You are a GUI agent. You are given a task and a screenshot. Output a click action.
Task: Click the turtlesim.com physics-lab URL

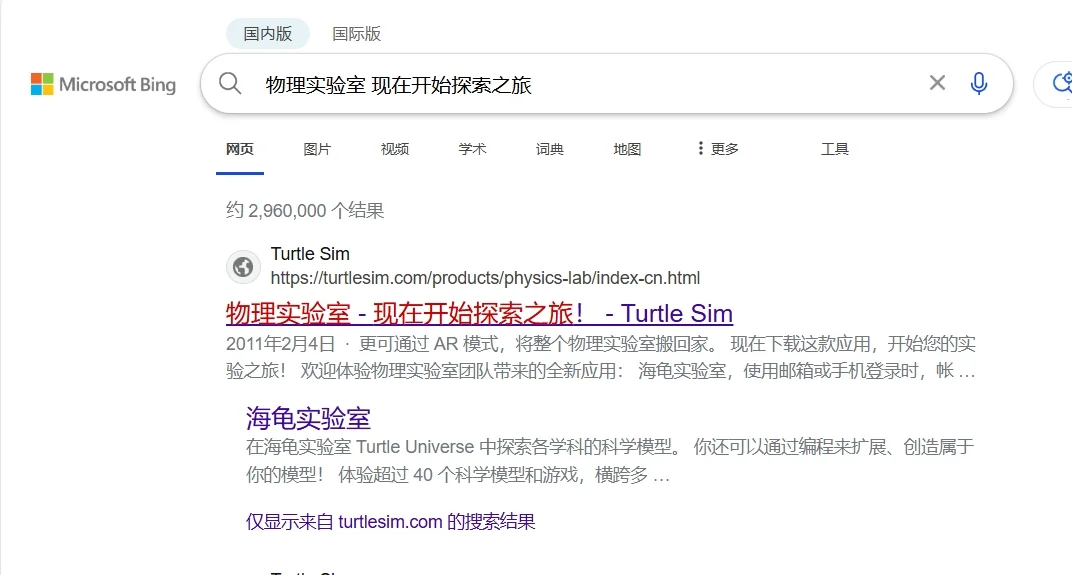(x=485, y=278)
